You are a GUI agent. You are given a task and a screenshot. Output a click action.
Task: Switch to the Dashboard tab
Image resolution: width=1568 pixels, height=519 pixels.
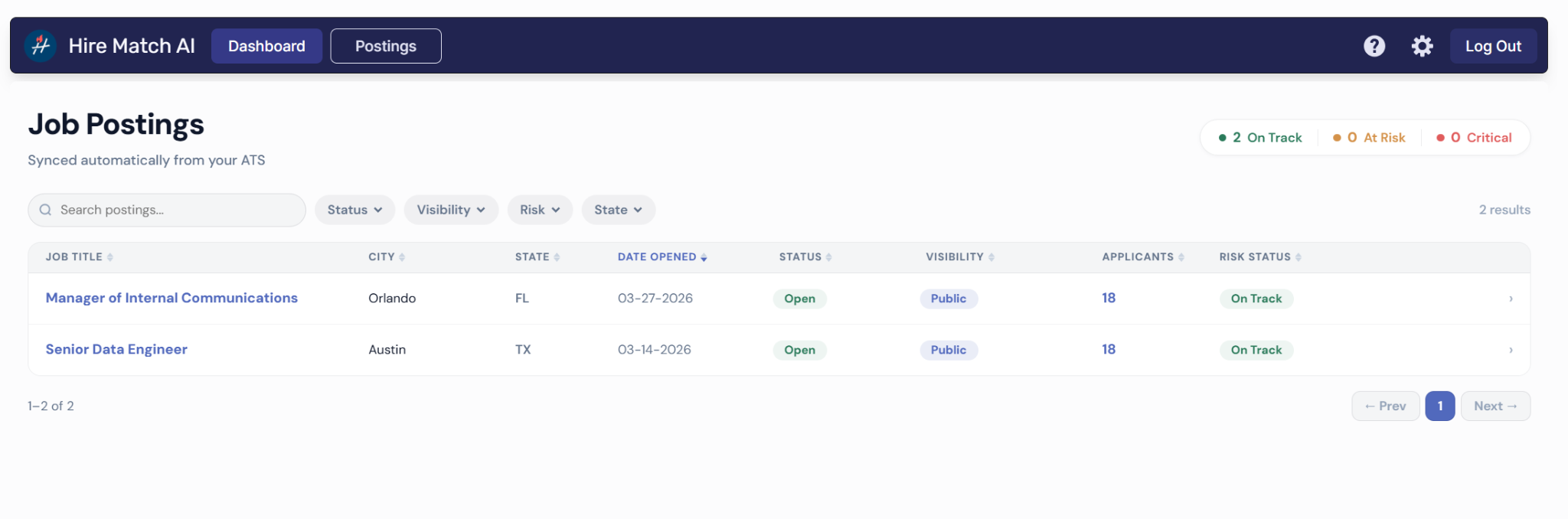pyautogui.click(x=266, y=46)
